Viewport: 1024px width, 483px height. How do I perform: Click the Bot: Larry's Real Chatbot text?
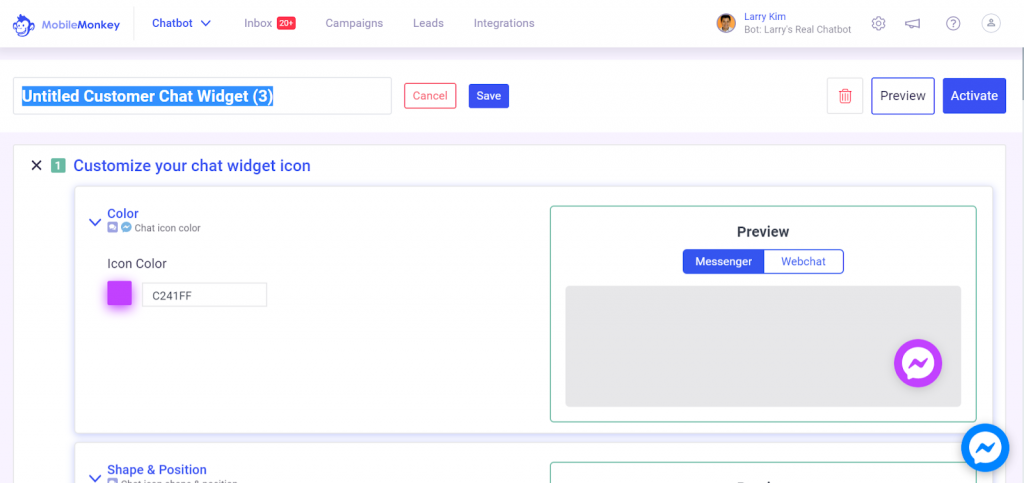coord(797,29)
